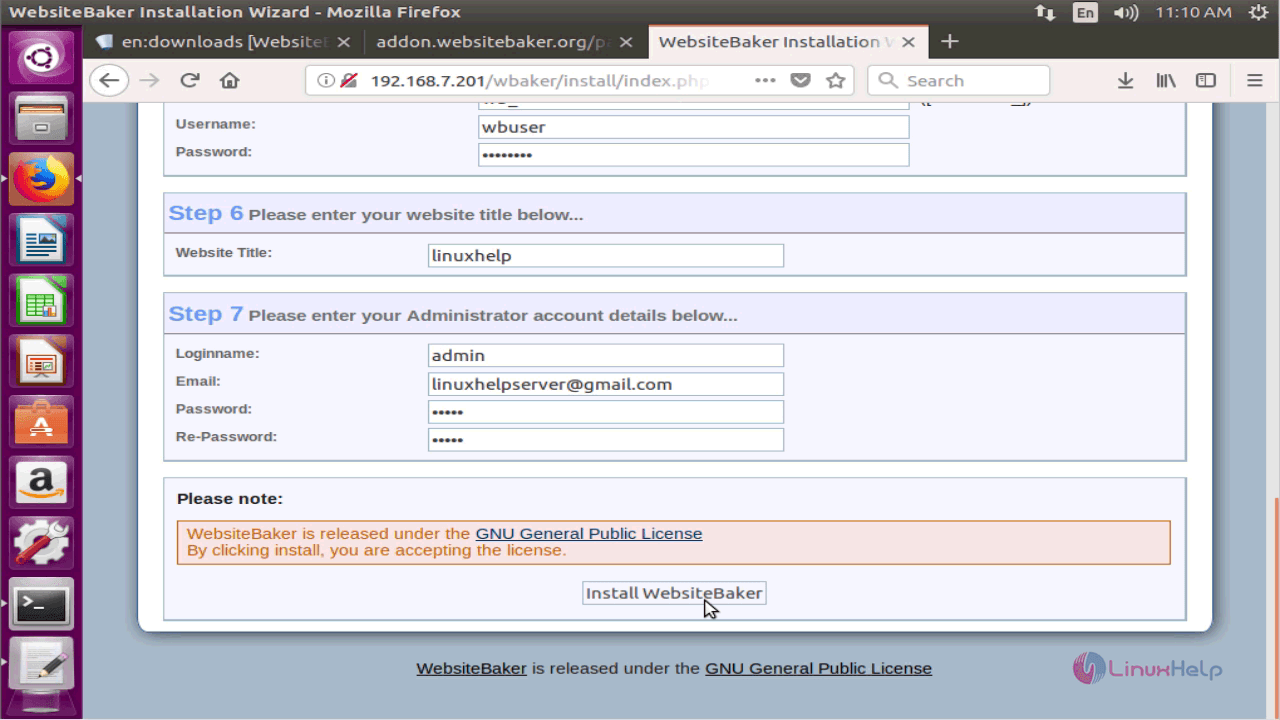
Task: Click the Loginname field admin
Action: (x=605, y=355)
